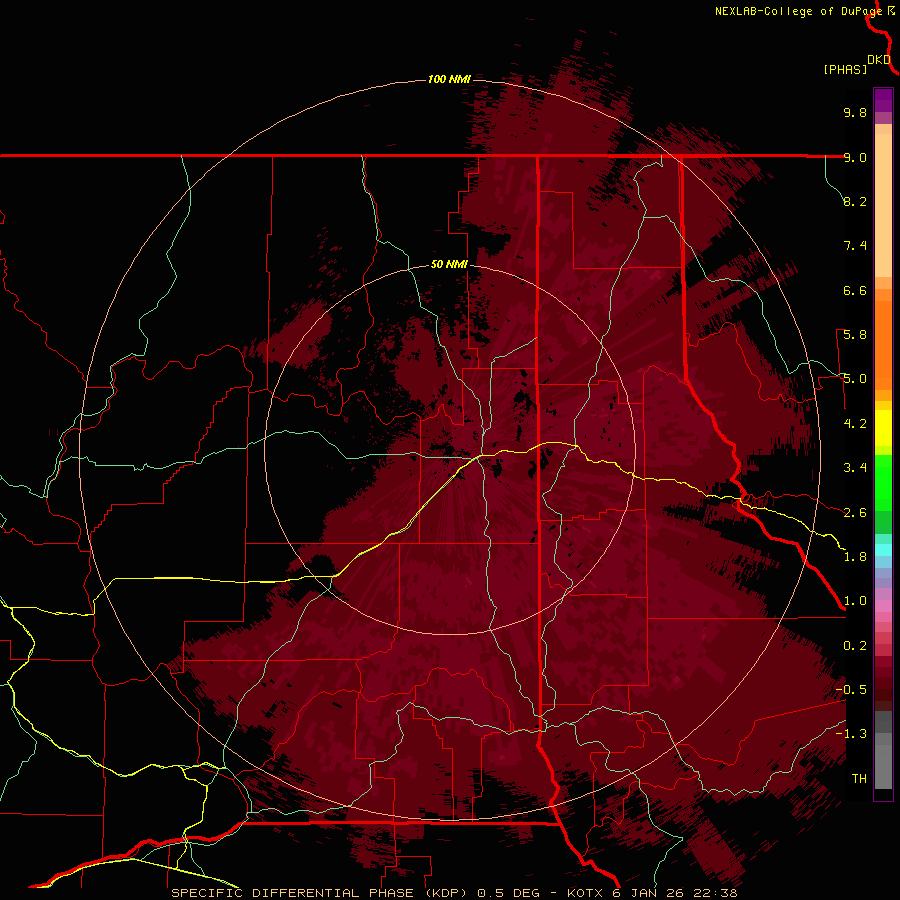The image size is (900, 900).
Task: Click the [PHAS] legend unit label
Action: [845, 70]
